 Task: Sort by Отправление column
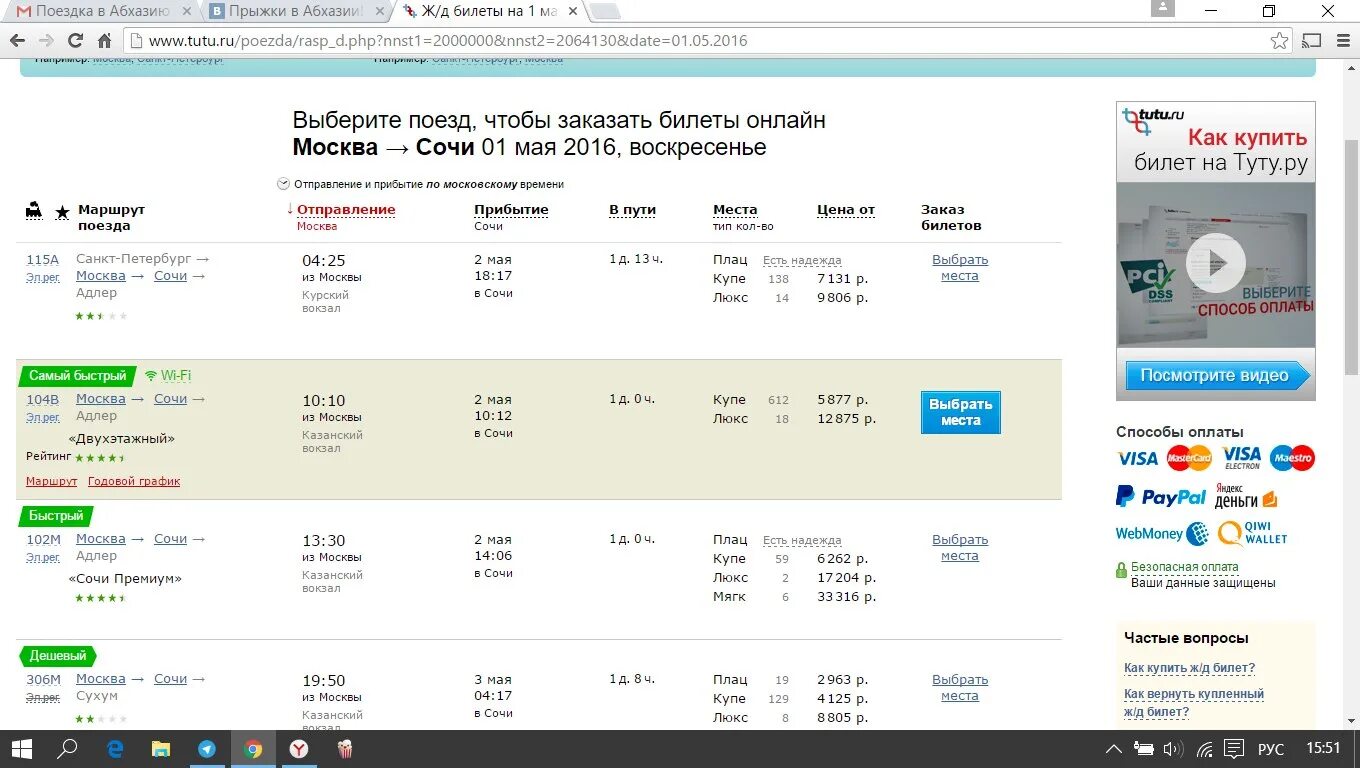click(x=346, y=210)
